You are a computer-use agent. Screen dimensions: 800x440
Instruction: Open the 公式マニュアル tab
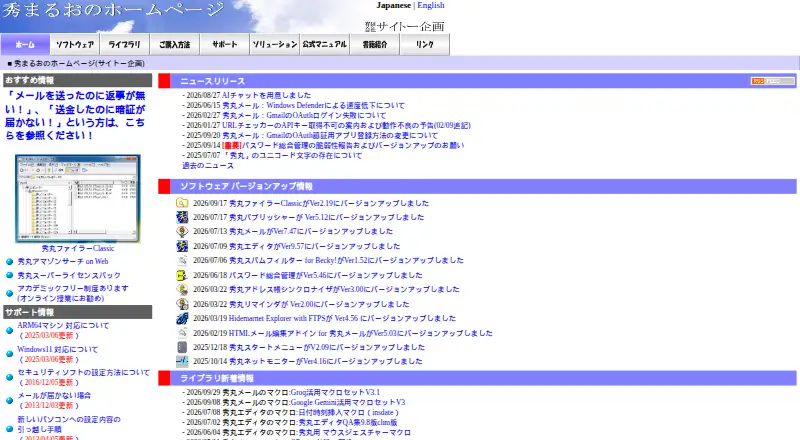pos(324,44)
